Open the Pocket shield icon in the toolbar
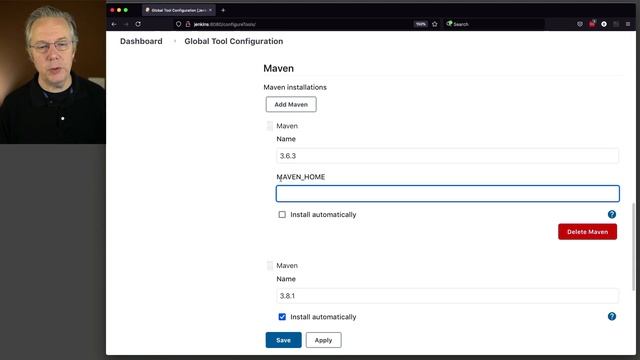640x360 pixels. [580, 24]
